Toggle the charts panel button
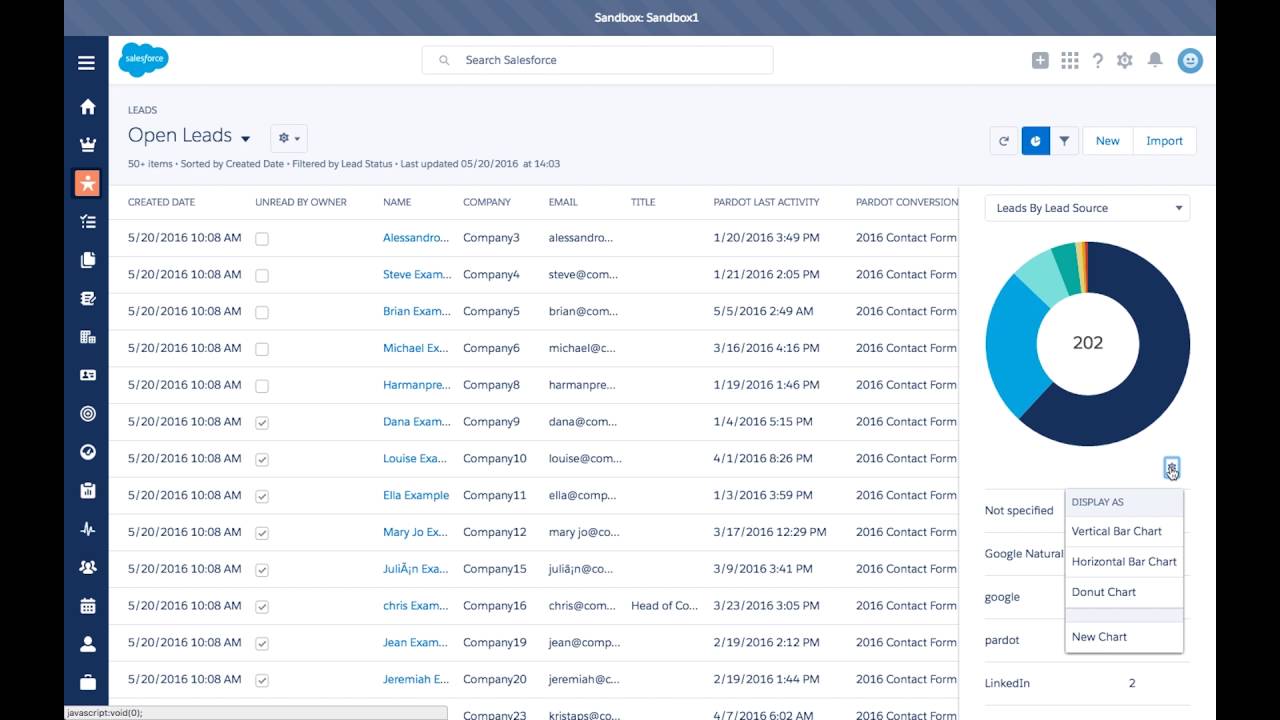Viewport: 1280px width, 720px height. [1035, 141]
